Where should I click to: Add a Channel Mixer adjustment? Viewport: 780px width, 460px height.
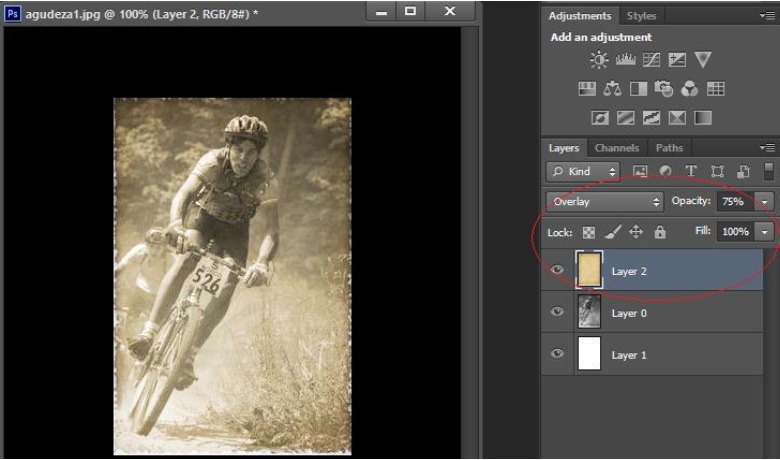coord(690,89)
